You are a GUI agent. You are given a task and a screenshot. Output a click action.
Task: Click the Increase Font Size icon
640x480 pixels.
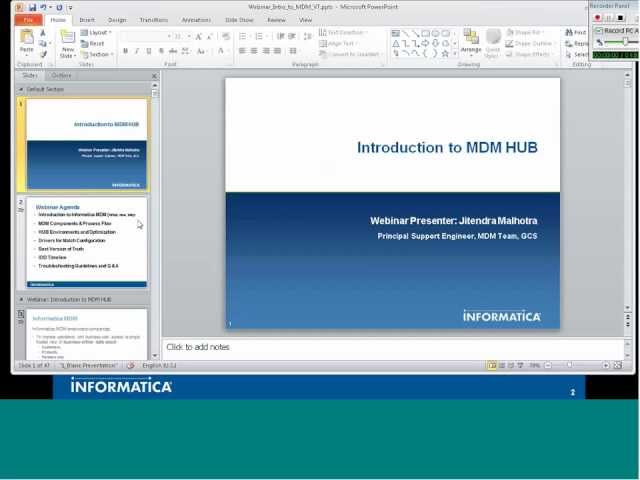199,37
